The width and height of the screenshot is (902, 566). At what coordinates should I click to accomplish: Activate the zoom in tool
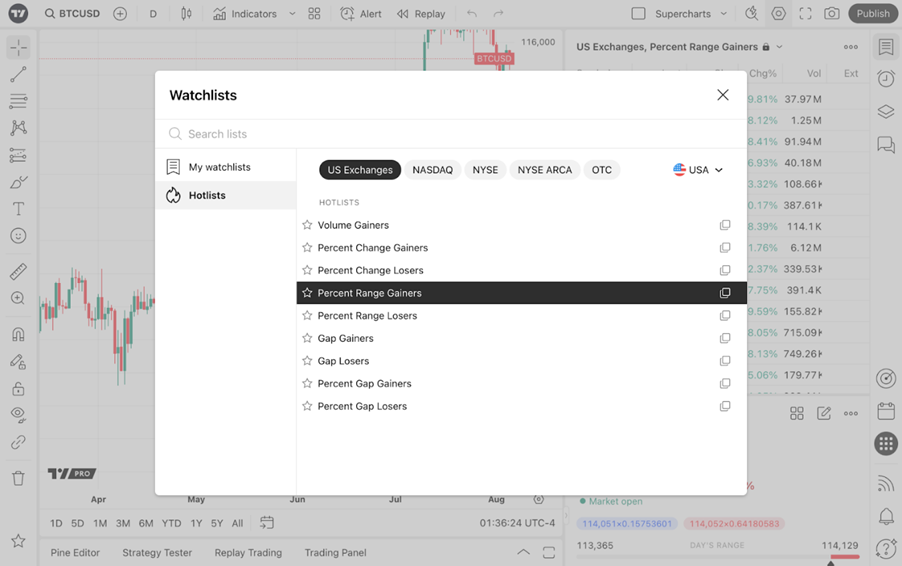[x=18, y=298]
